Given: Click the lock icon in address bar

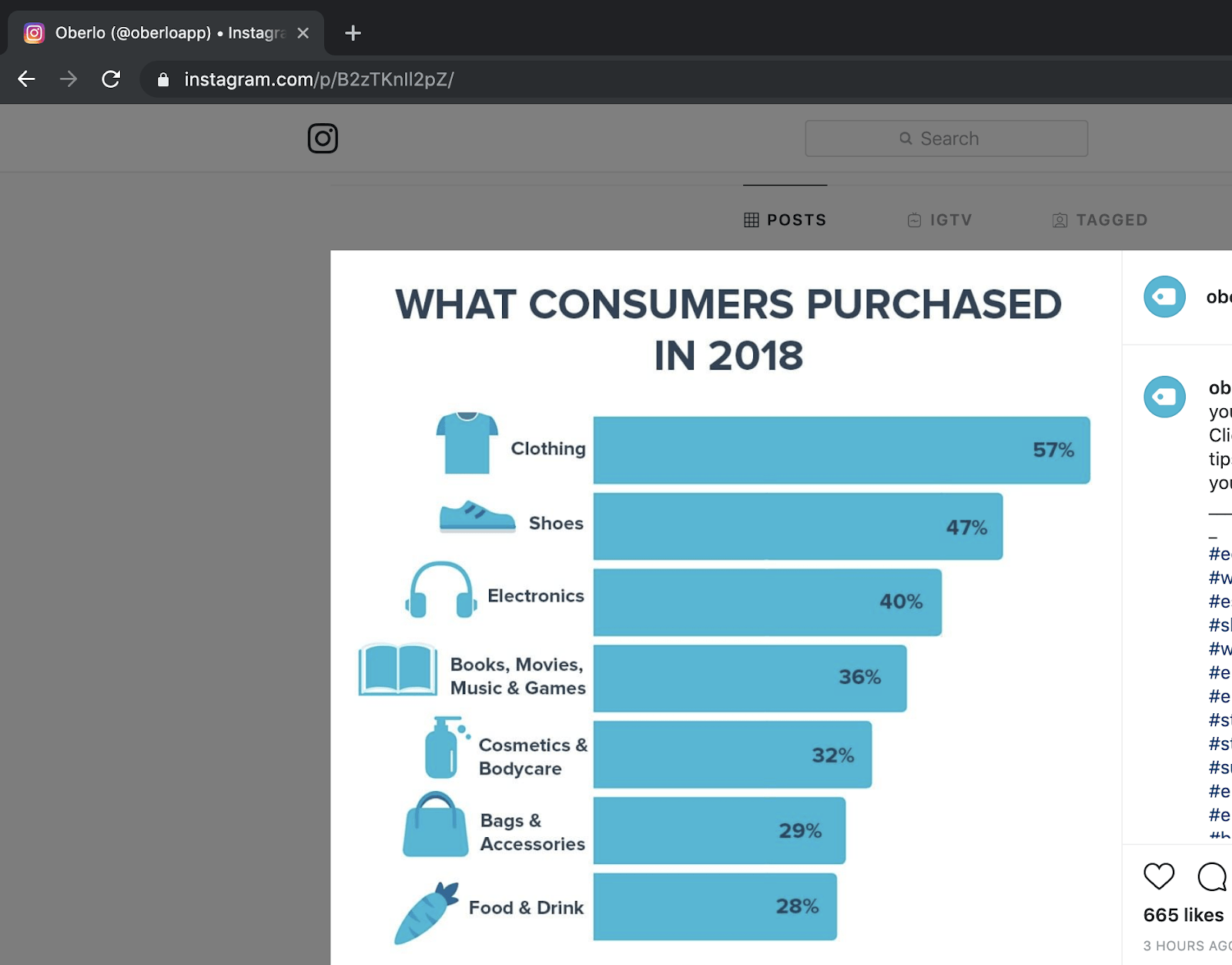Looking at the screenshot, I should [163, 80].
